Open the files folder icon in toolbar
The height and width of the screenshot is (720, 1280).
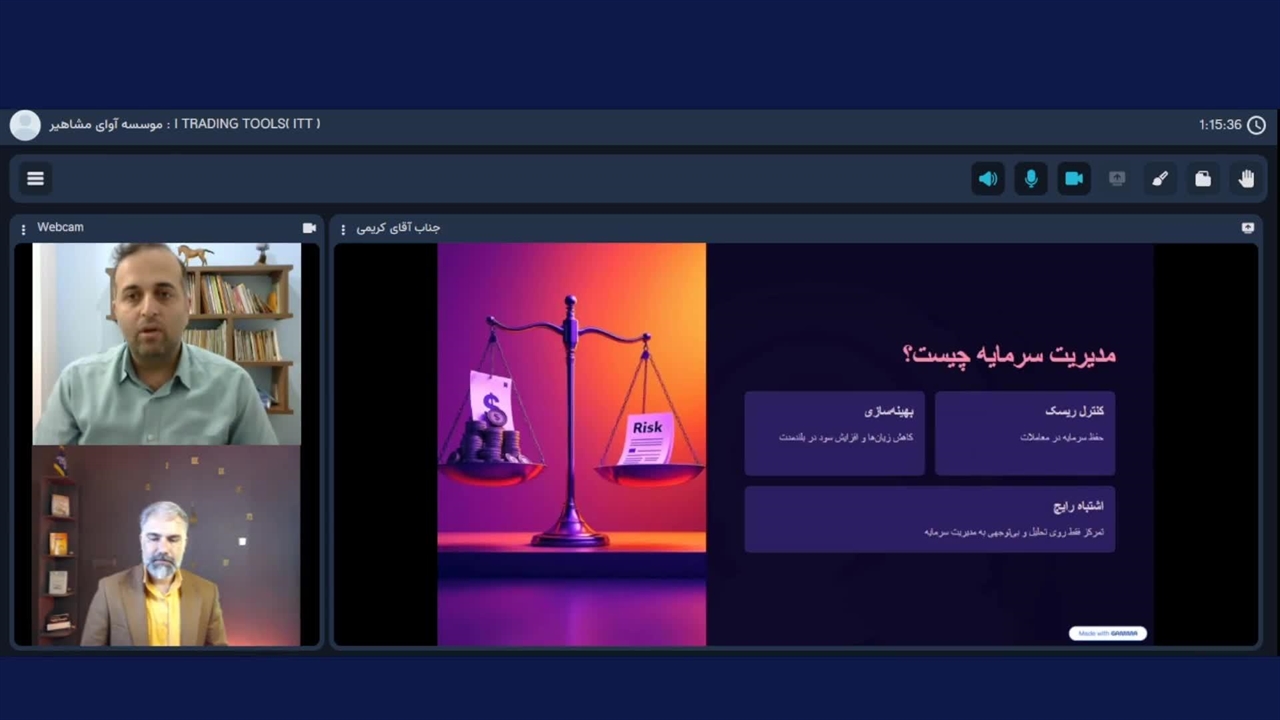(1203, 179)
